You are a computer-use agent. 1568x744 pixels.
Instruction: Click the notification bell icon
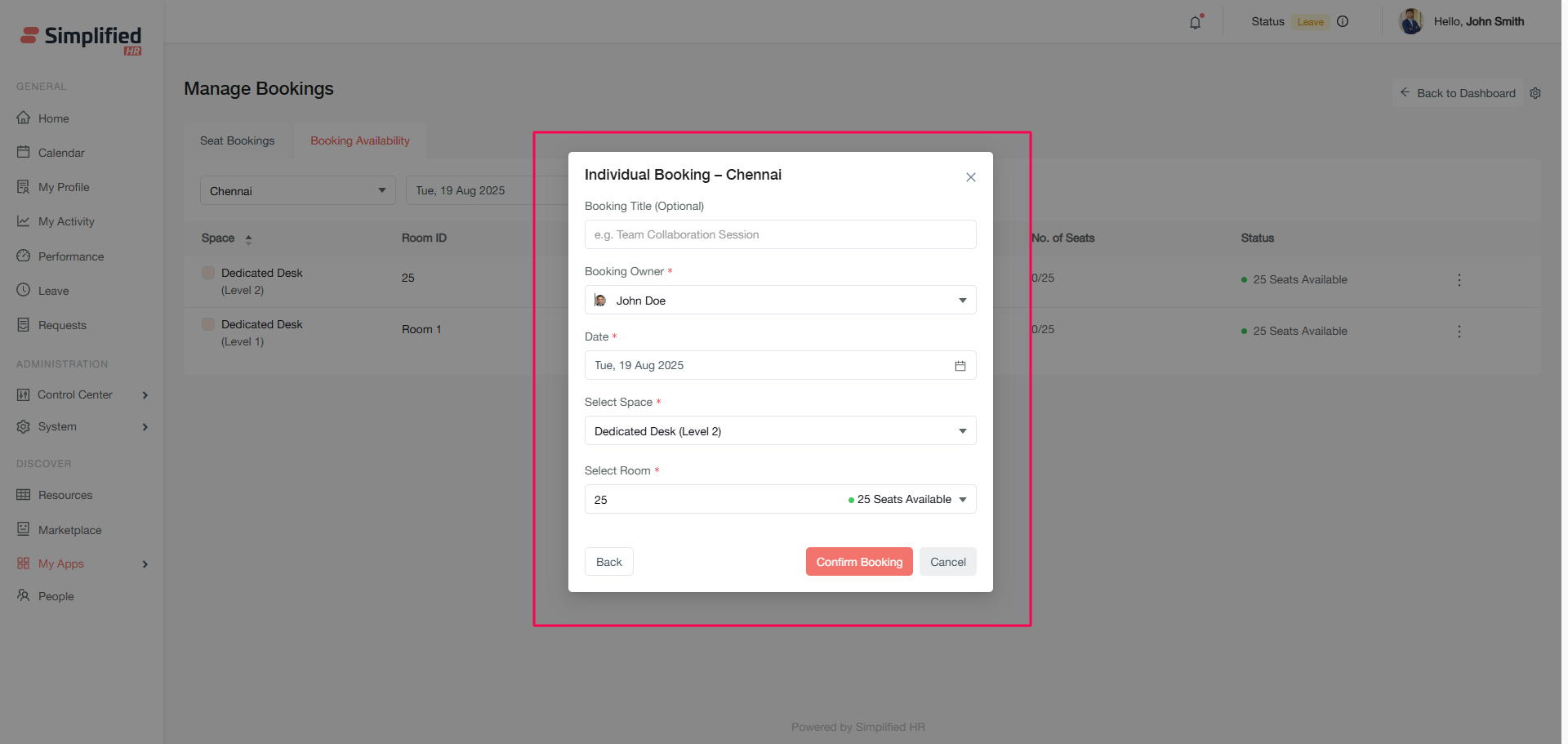click(1195, 22)
